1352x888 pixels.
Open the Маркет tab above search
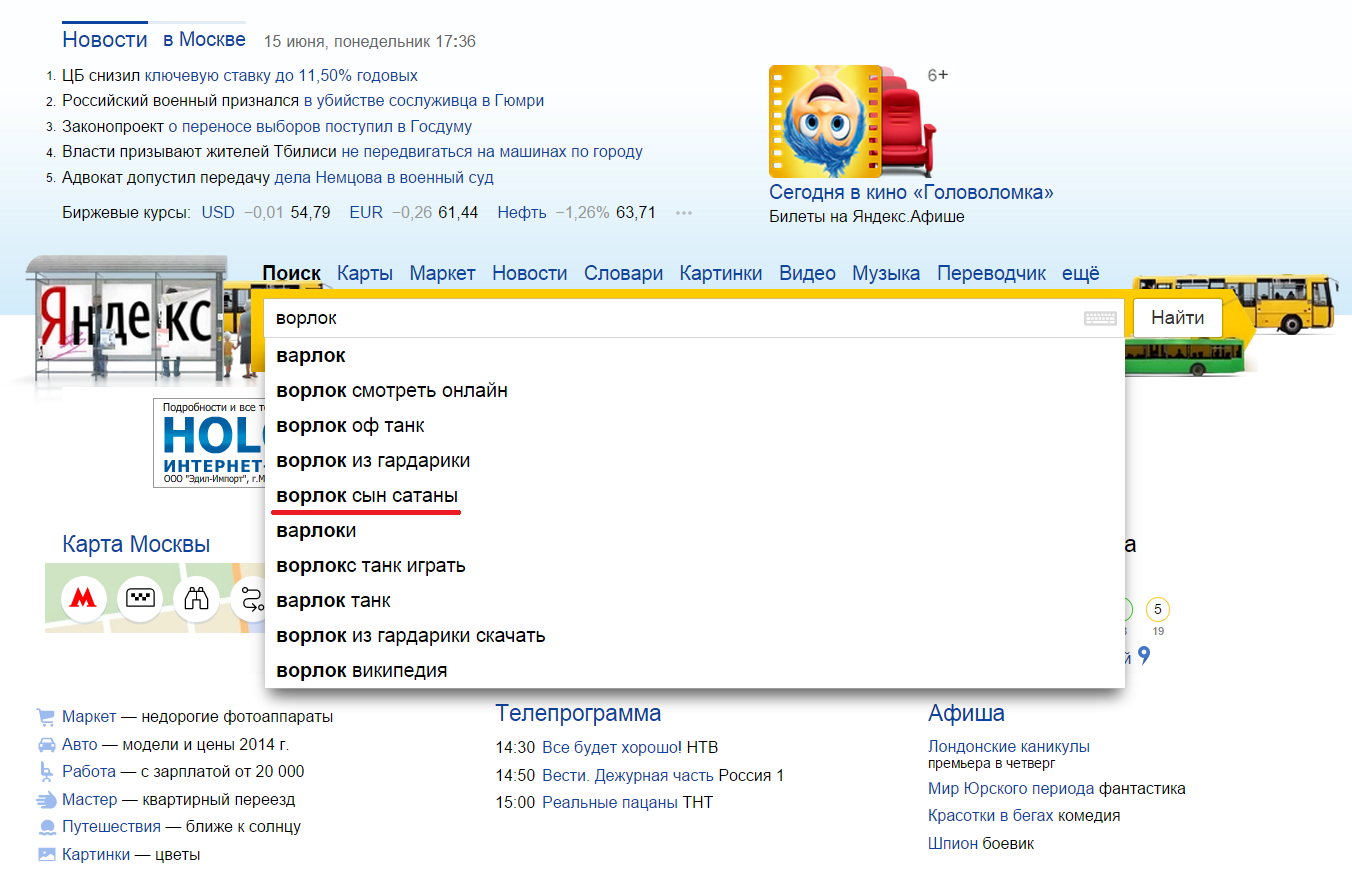coord(442,273)
